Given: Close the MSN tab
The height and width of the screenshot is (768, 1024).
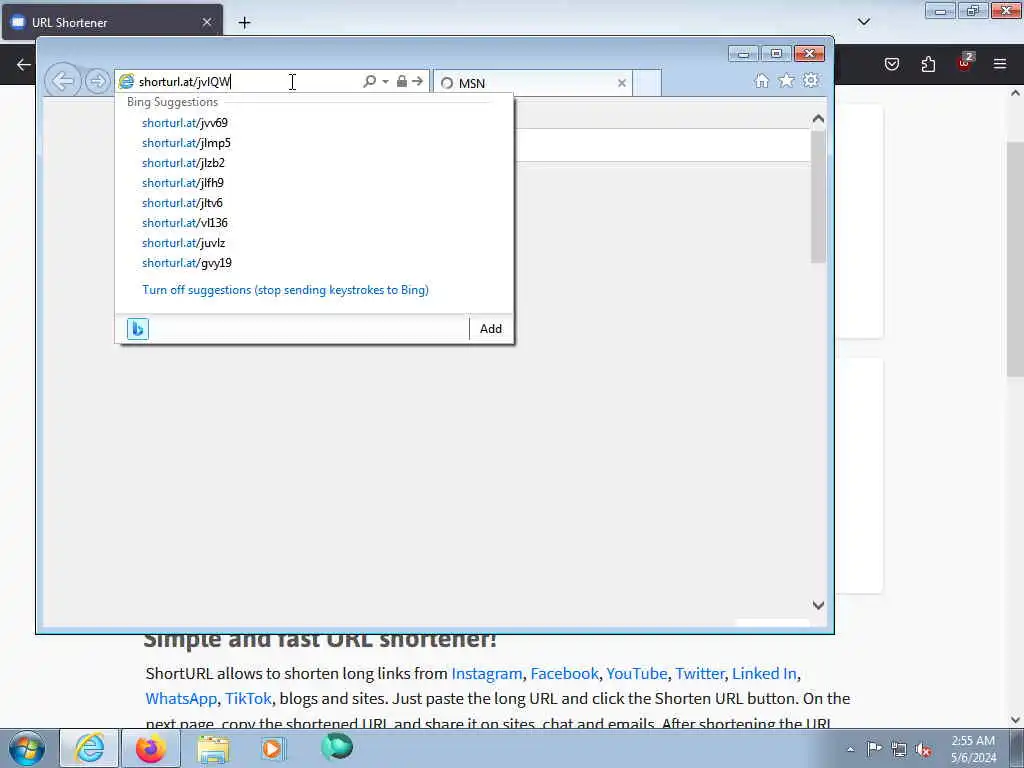Looking at the screenshot, I should pos(622,83).
